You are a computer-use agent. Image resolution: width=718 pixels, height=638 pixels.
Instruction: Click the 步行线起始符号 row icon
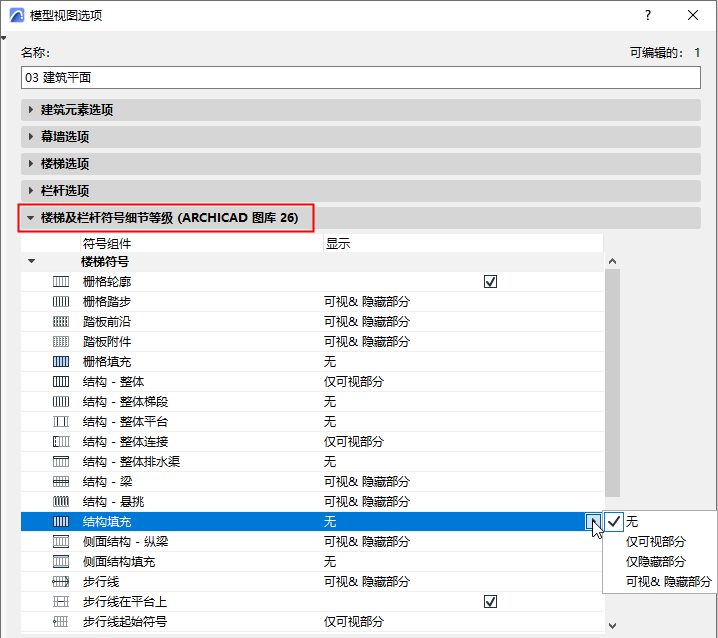(x=61, y=622)
